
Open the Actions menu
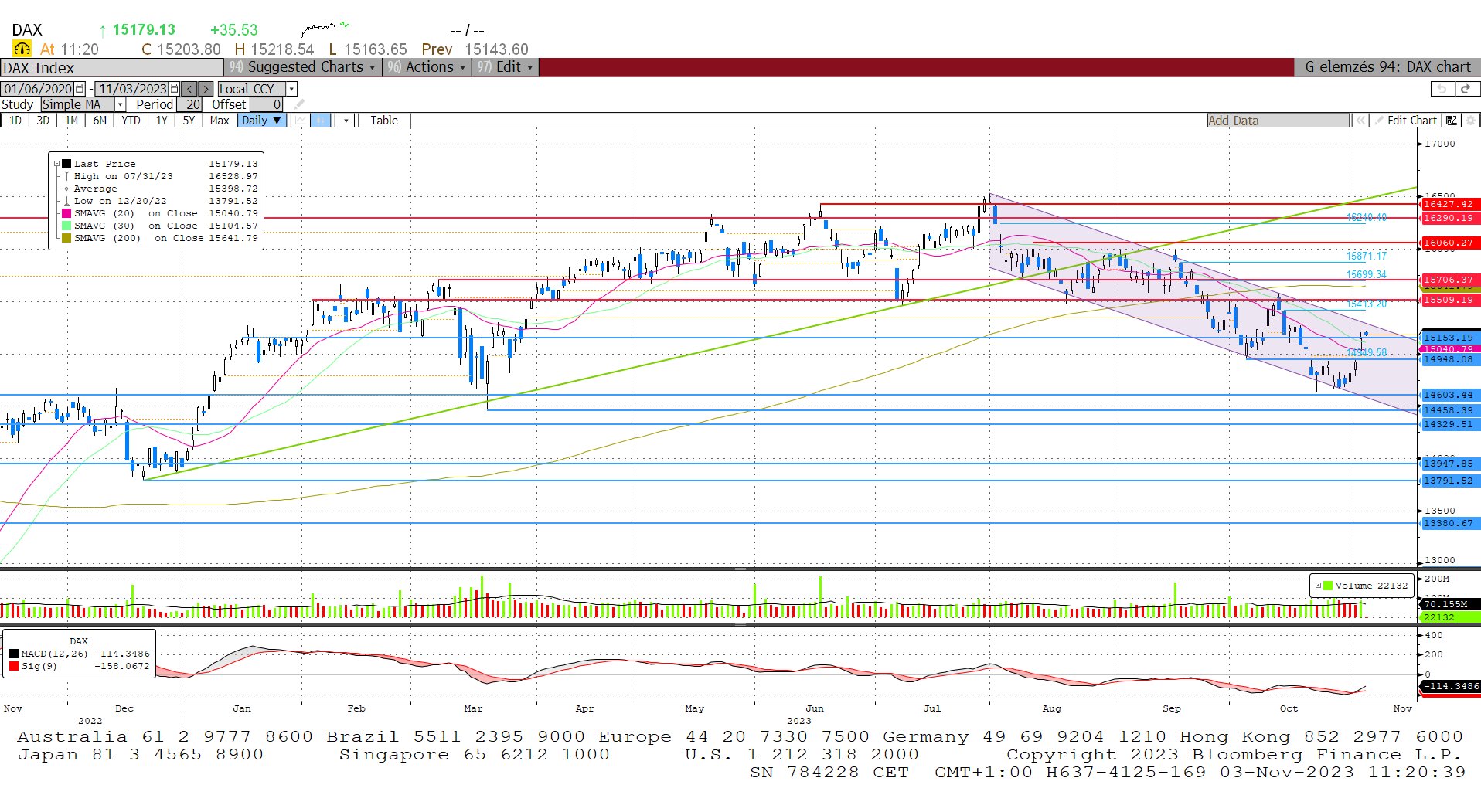click(x=427, y=67)
